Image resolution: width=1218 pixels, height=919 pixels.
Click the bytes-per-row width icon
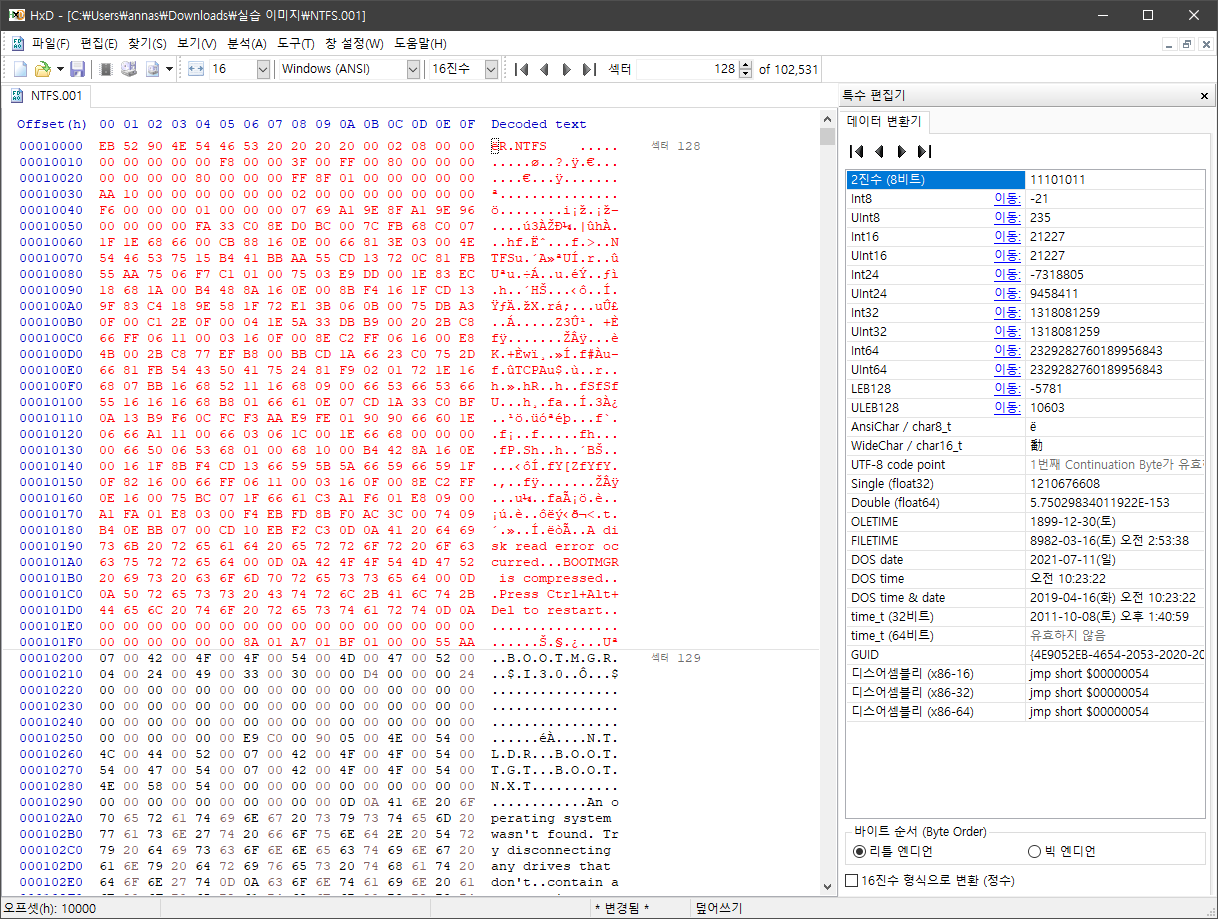(196, 69)
